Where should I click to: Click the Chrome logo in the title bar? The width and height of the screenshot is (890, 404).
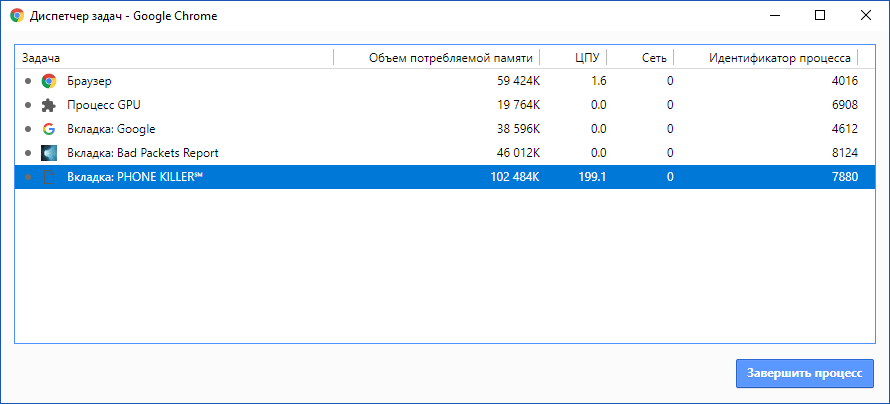click(17, 16)
